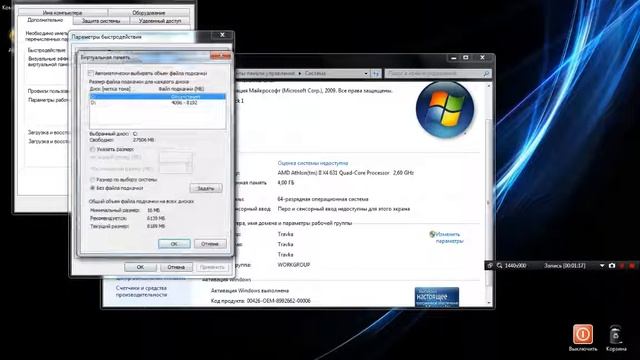Select the Дополнительно tab
The height and width of the screenshot is (360, 640).
(x=45, y=20)
